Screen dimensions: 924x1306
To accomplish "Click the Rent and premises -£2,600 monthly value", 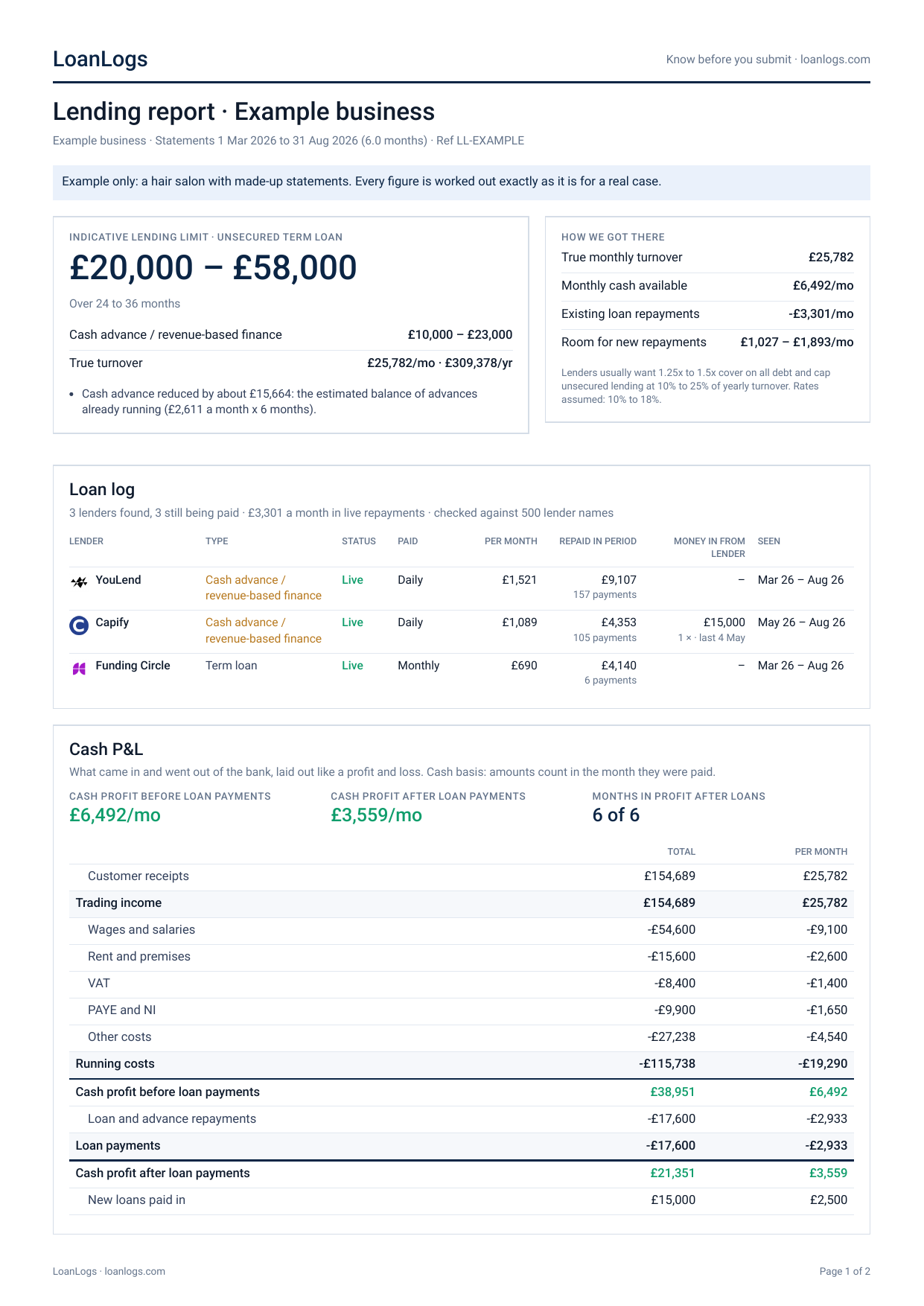I will pyautogui.click(x=827, y=957).
